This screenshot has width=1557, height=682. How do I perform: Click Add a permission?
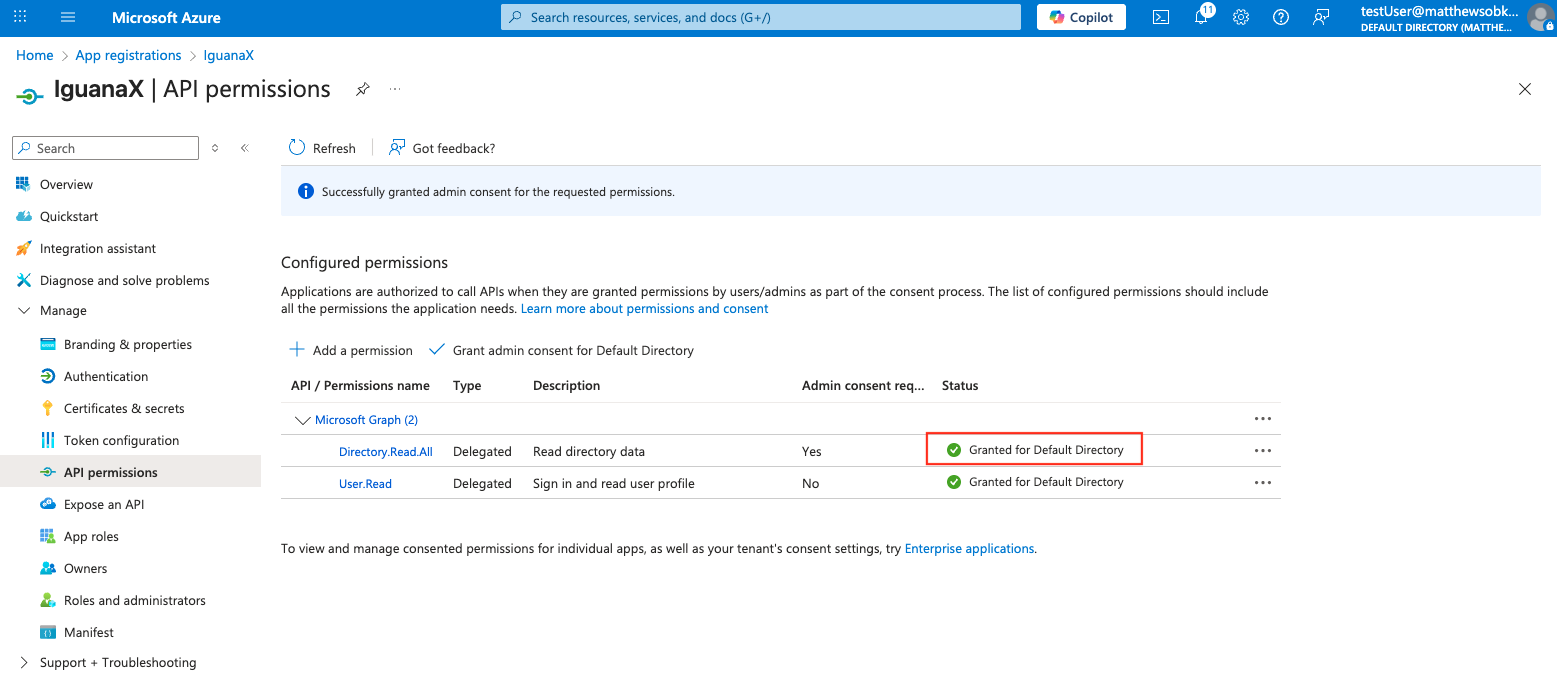pyautogui.click(x=351, y=350)
